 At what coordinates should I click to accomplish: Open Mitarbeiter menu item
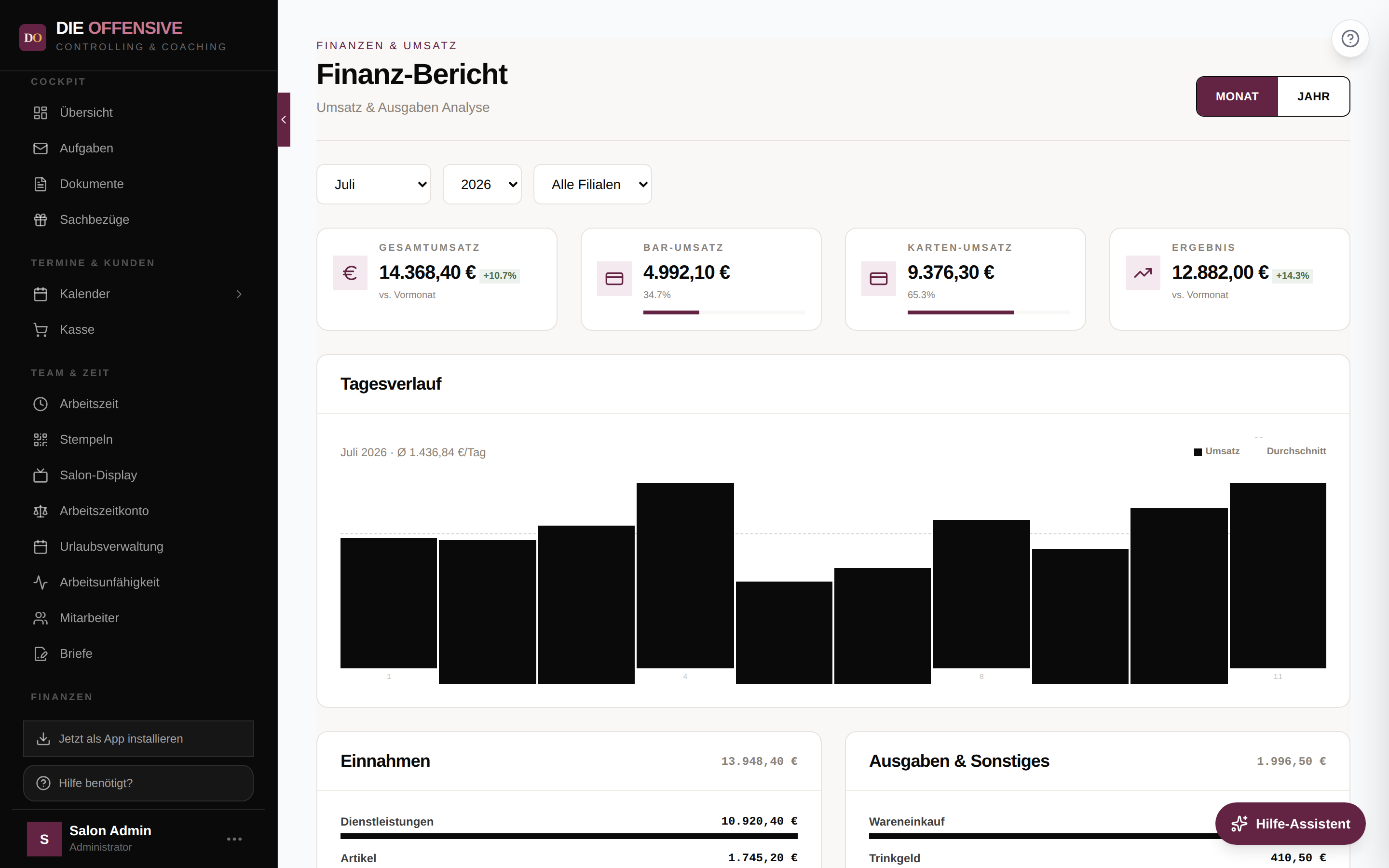click(x=138, y=618)
